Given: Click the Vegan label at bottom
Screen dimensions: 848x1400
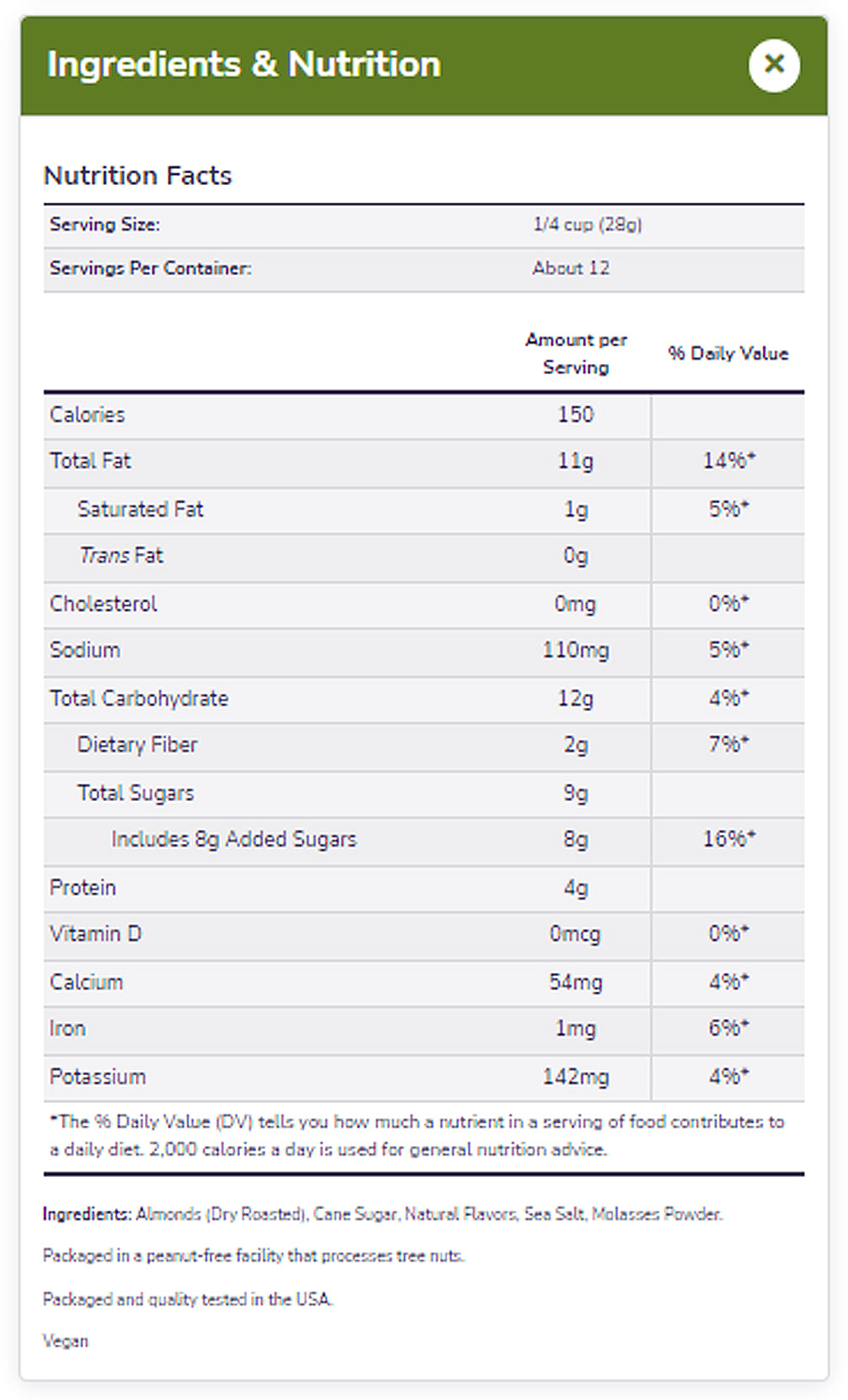Looking at the screenshot, I should [65, 1341].
